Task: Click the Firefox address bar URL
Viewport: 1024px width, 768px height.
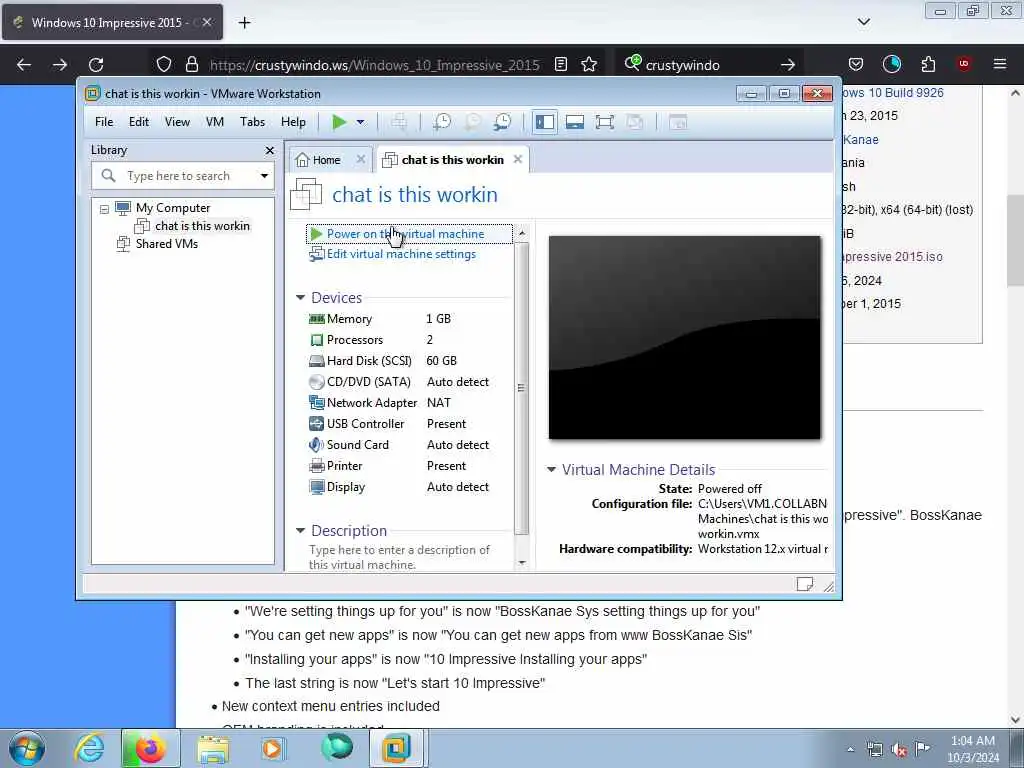Action: point(374,65)
